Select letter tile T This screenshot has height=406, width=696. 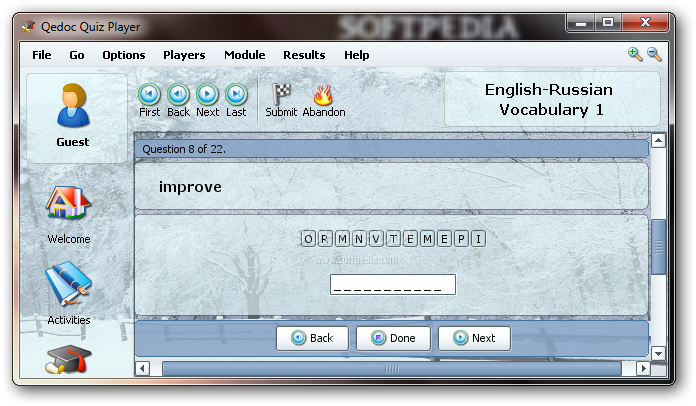393,239
